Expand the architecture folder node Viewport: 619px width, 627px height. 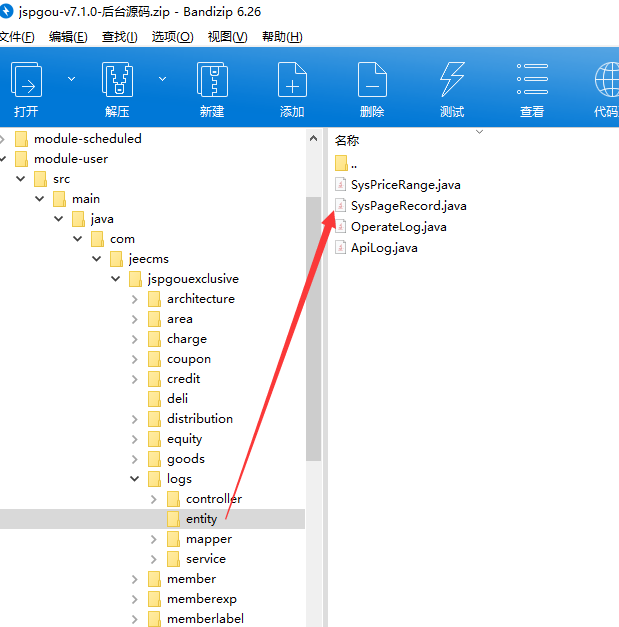(x=135, y=299)
